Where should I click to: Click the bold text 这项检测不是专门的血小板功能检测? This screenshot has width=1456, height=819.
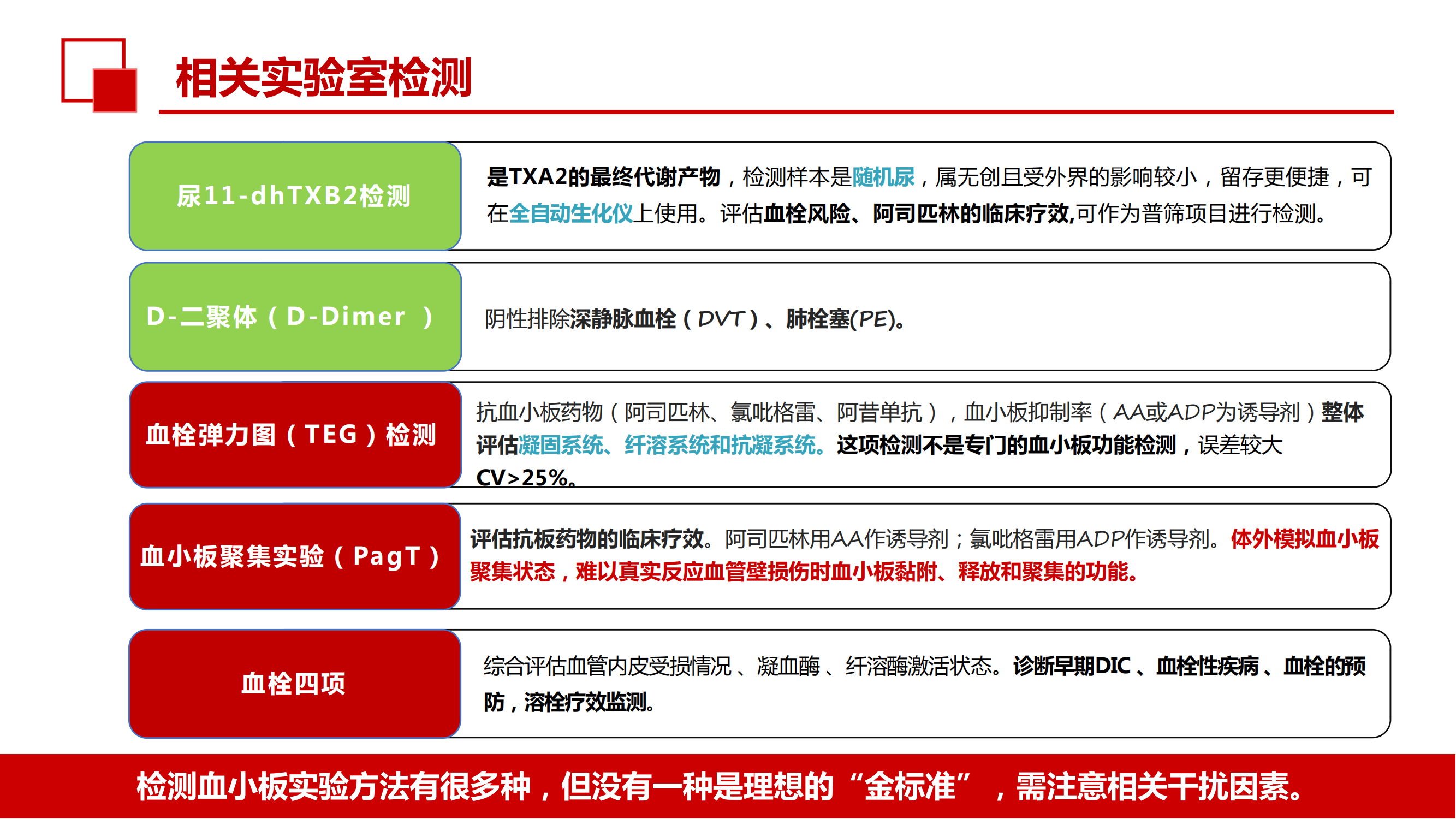point(1006,446)
